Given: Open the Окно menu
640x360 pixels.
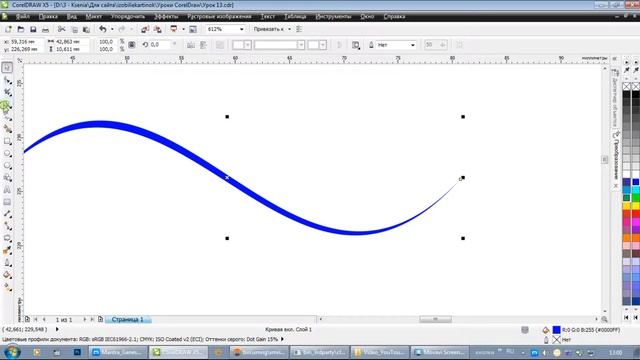Looking at the screenshot, I should (x=367, y=17).
